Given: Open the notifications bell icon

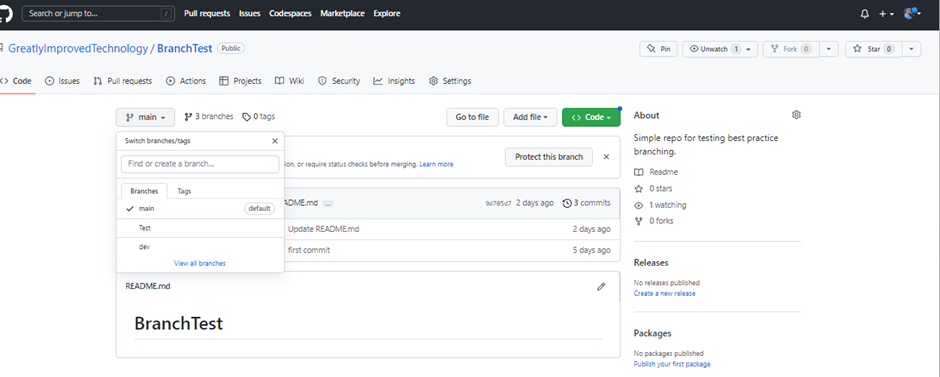Looking at the screenshot, I should coord(864,14).
